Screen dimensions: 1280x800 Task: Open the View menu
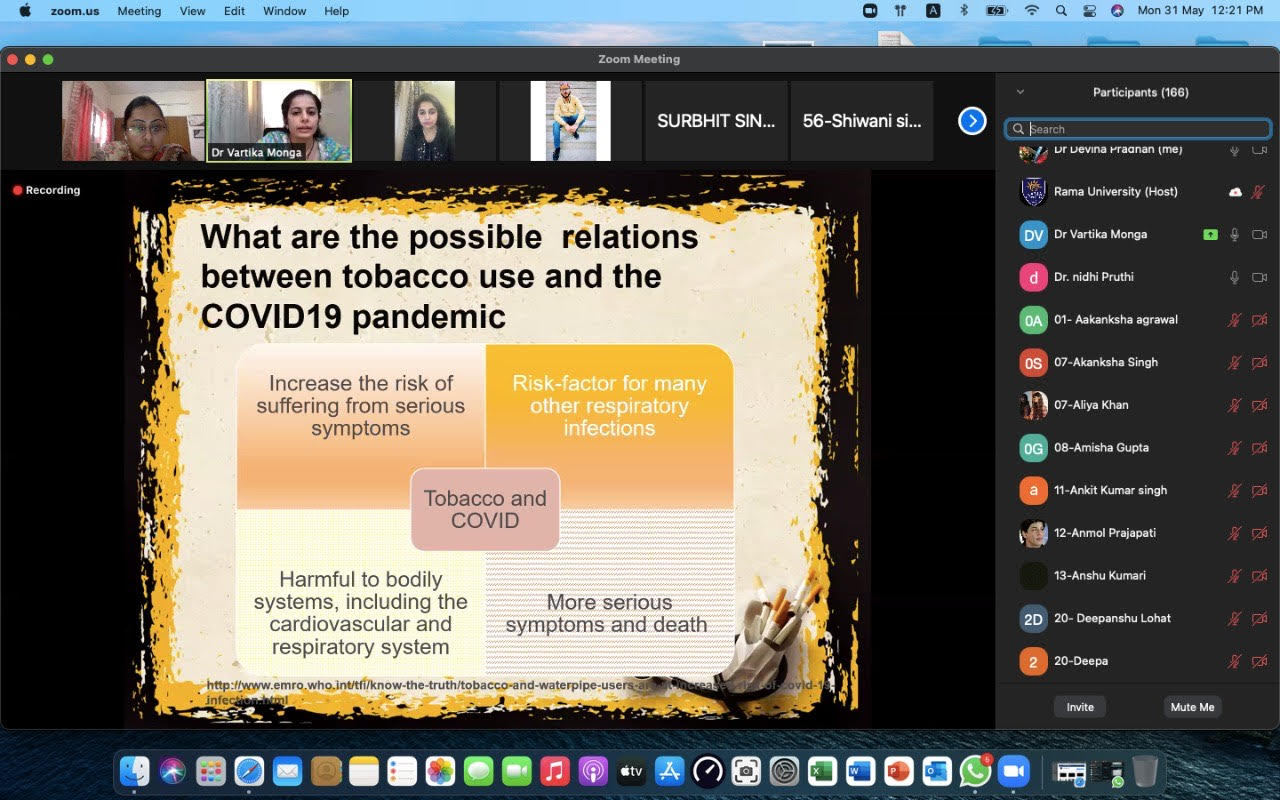pos(192,11)
